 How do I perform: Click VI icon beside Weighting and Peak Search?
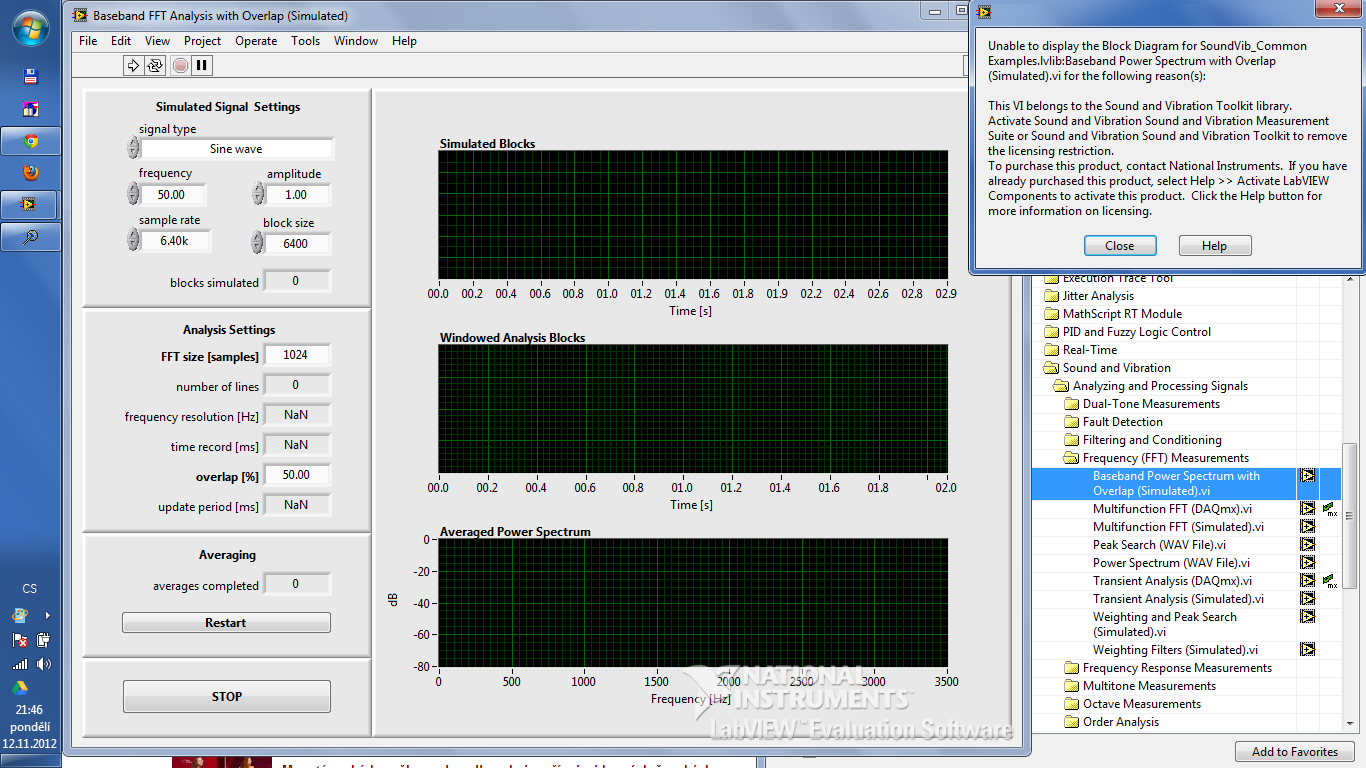[x=1307, y=617]
